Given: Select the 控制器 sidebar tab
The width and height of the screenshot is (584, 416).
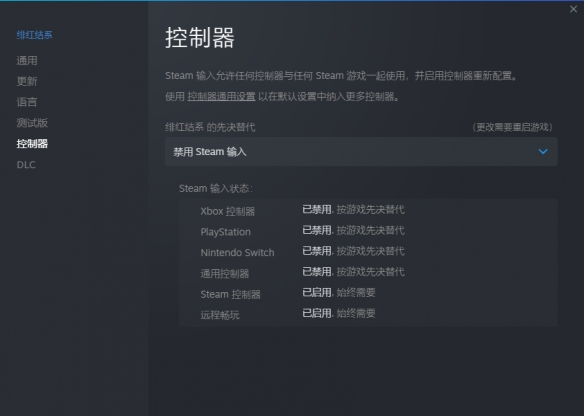Looking at the screenshot, I should coord(32,144).
